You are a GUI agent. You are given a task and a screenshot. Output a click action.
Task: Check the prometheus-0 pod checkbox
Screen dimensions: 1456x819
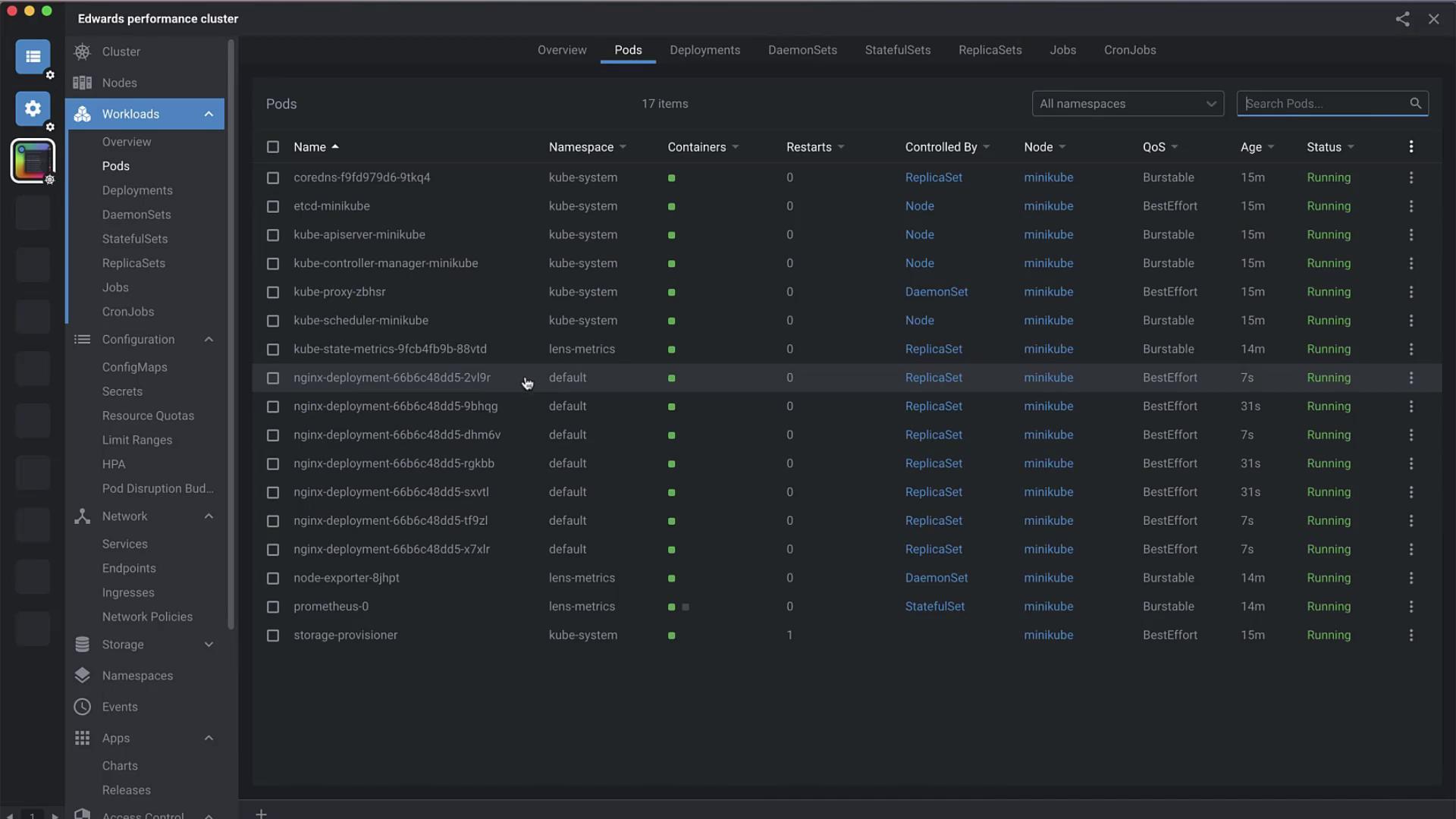coord(273,607)
